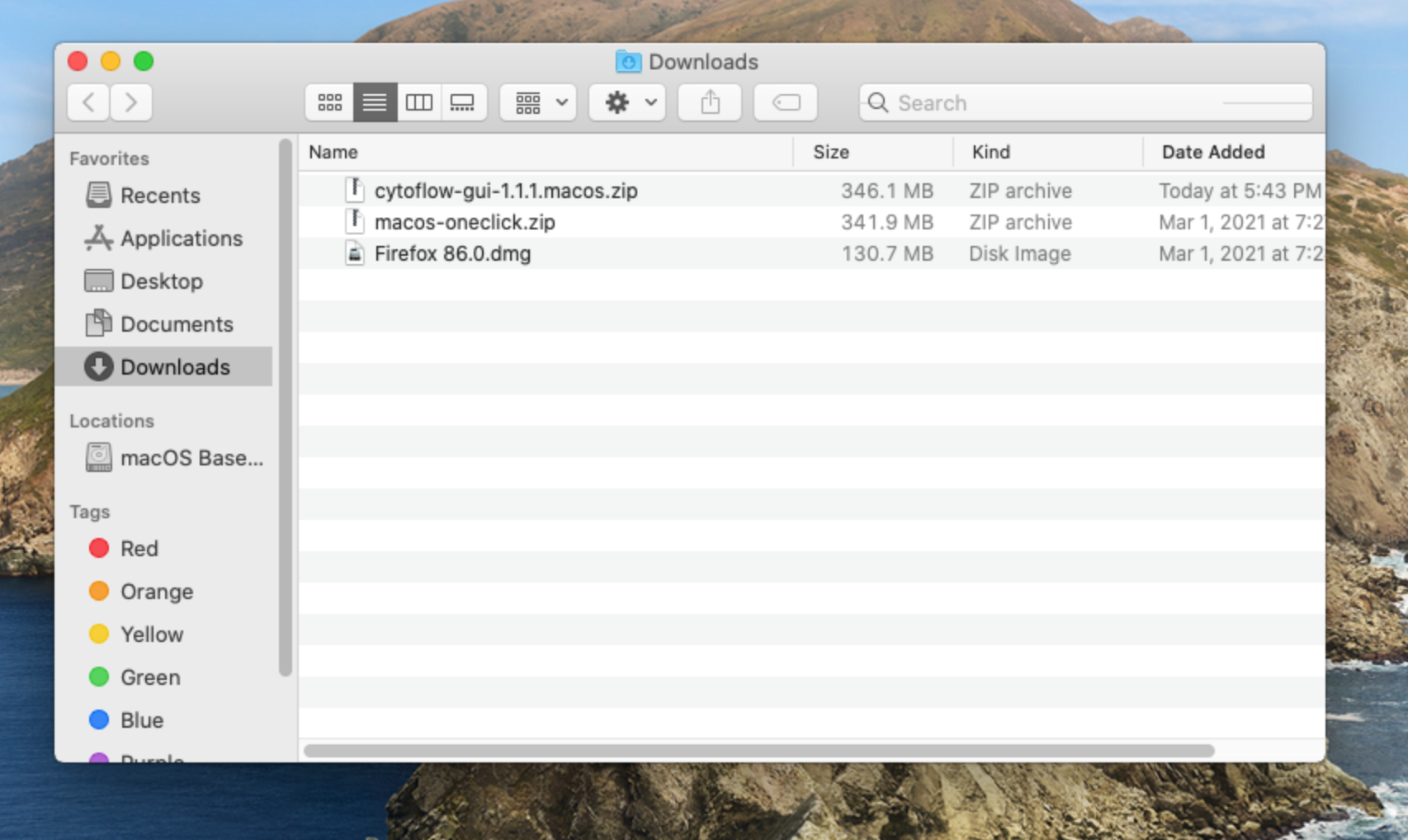Switch to column view
Screen dimensions: 1408x840
pos(418,102)
